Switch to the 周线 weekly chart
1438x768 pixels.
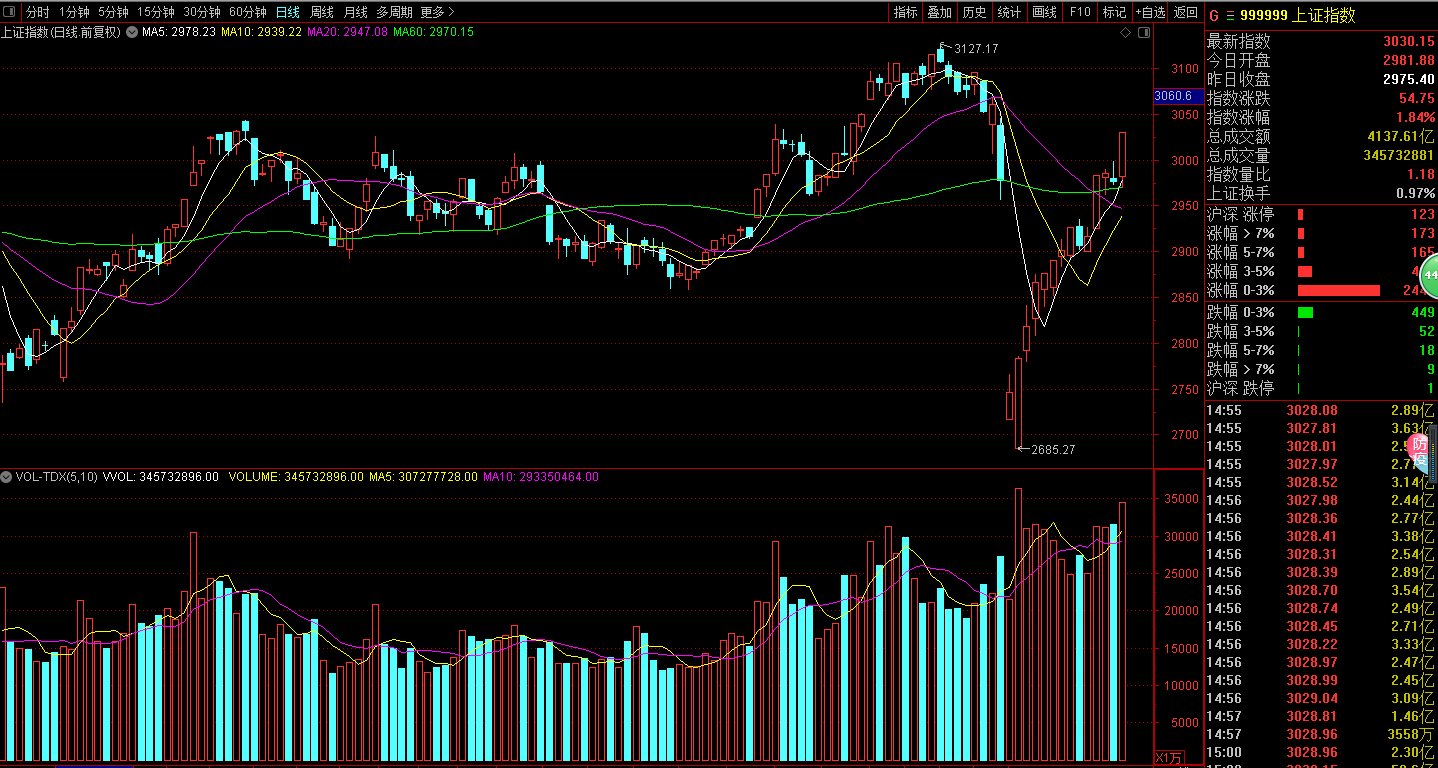click(322, 12)
